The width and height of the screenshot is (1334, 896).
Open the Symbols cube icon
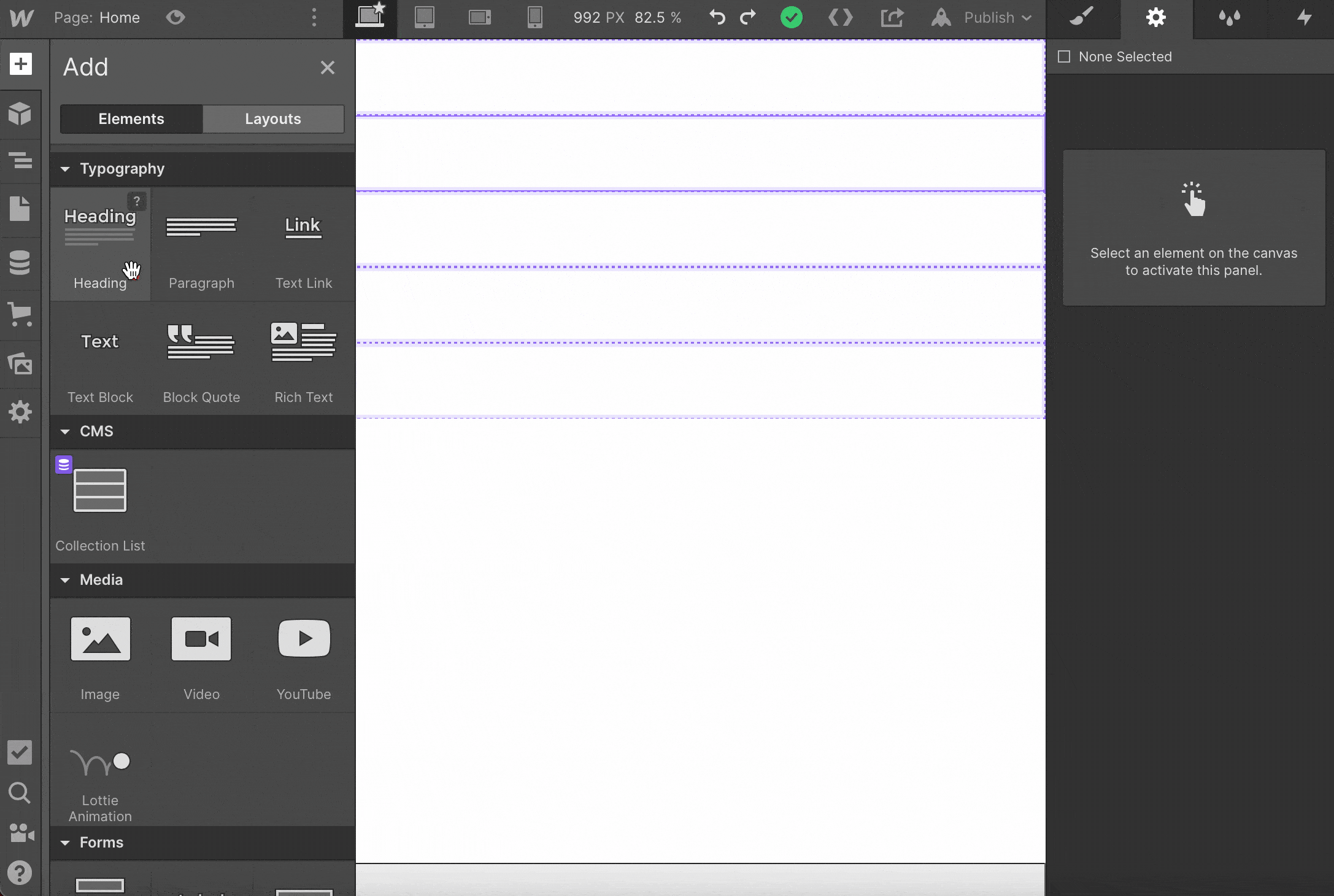tap(20, 114)
